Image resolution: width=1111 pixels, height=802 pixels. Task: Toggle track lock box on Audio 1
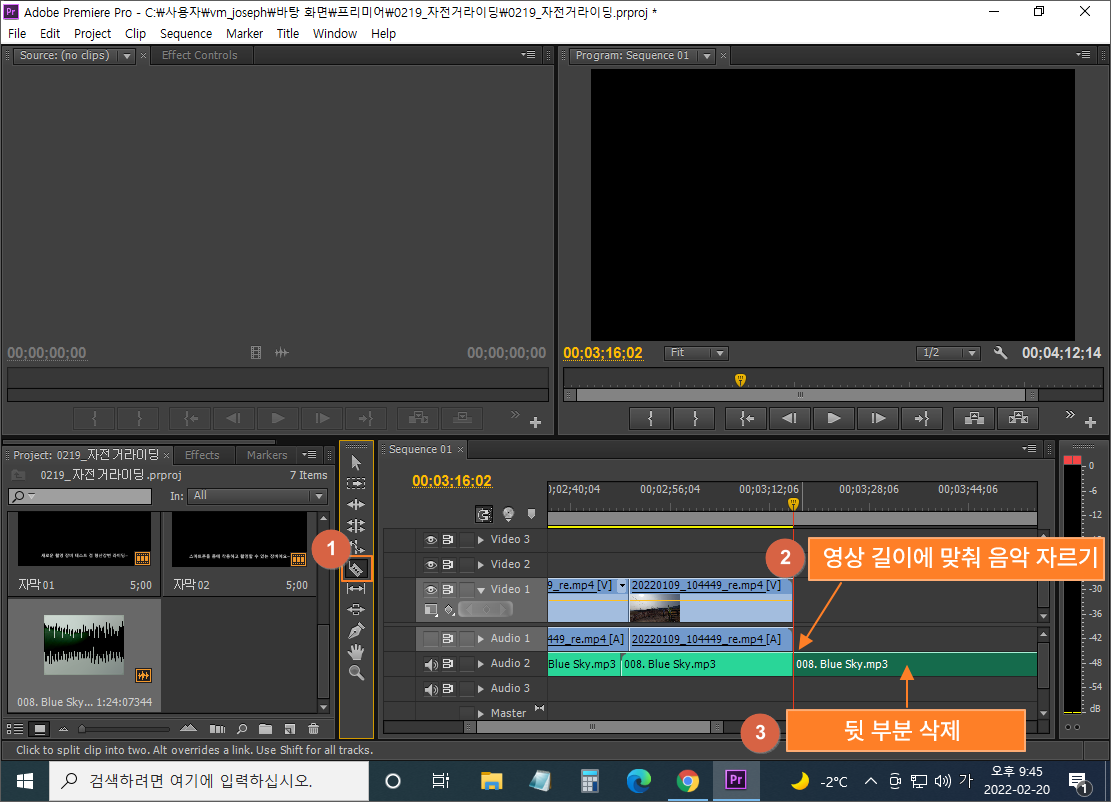pyautogui.click(x=466, y=639)
